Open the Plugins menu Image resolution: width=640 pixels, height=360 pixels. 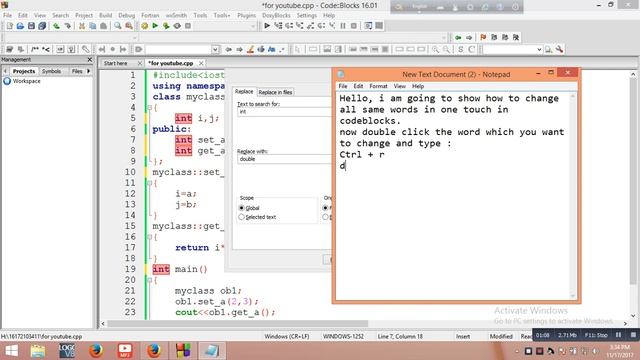pyautogui.click(x=247, y=15)
